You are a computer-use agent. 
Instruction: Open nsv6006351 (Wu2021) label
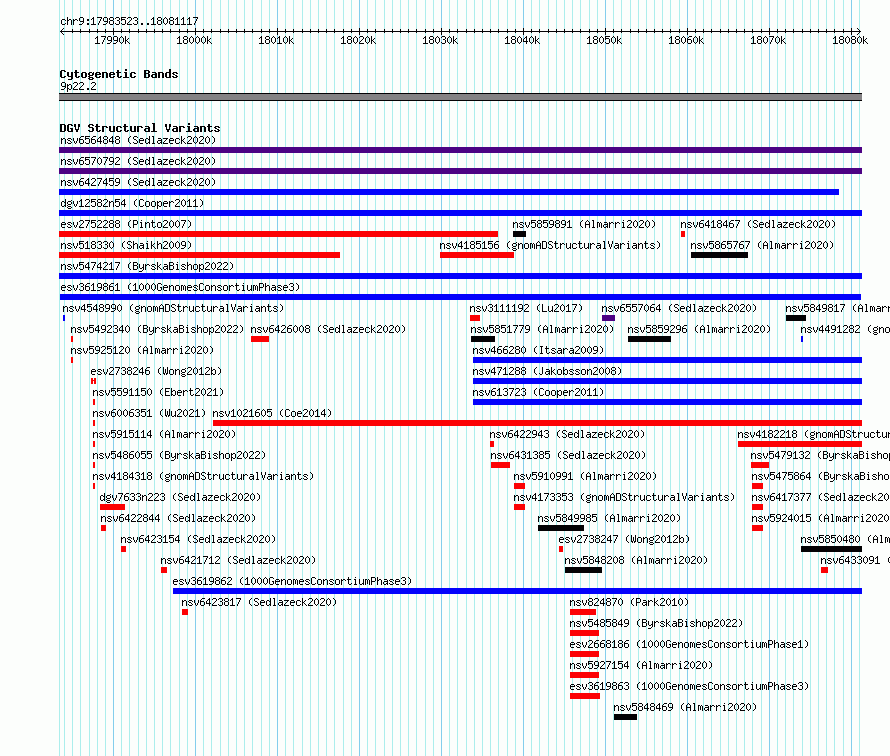pos(149,413)
